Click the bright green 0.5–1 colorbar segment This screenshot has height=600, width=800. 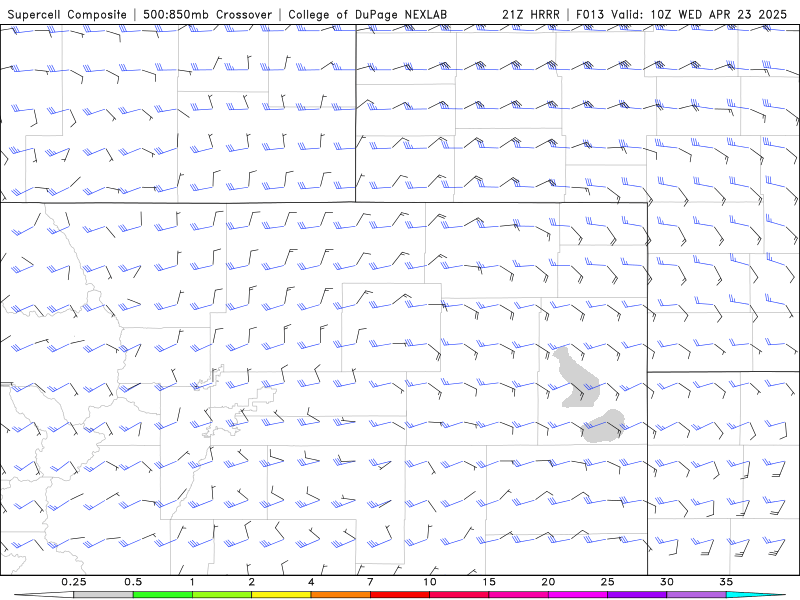coord(163,595)
